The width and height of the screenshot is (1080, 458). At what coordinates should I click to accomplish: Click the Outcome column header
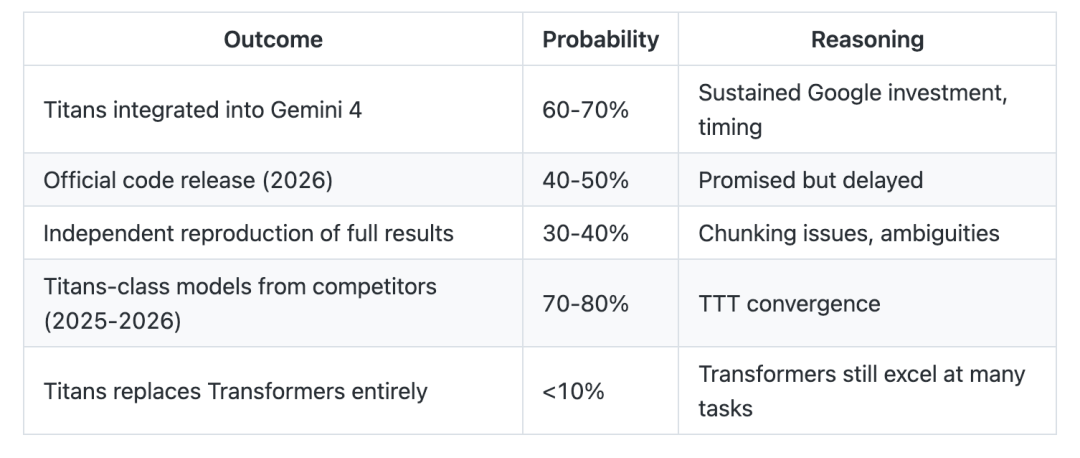tap(273, 40)
